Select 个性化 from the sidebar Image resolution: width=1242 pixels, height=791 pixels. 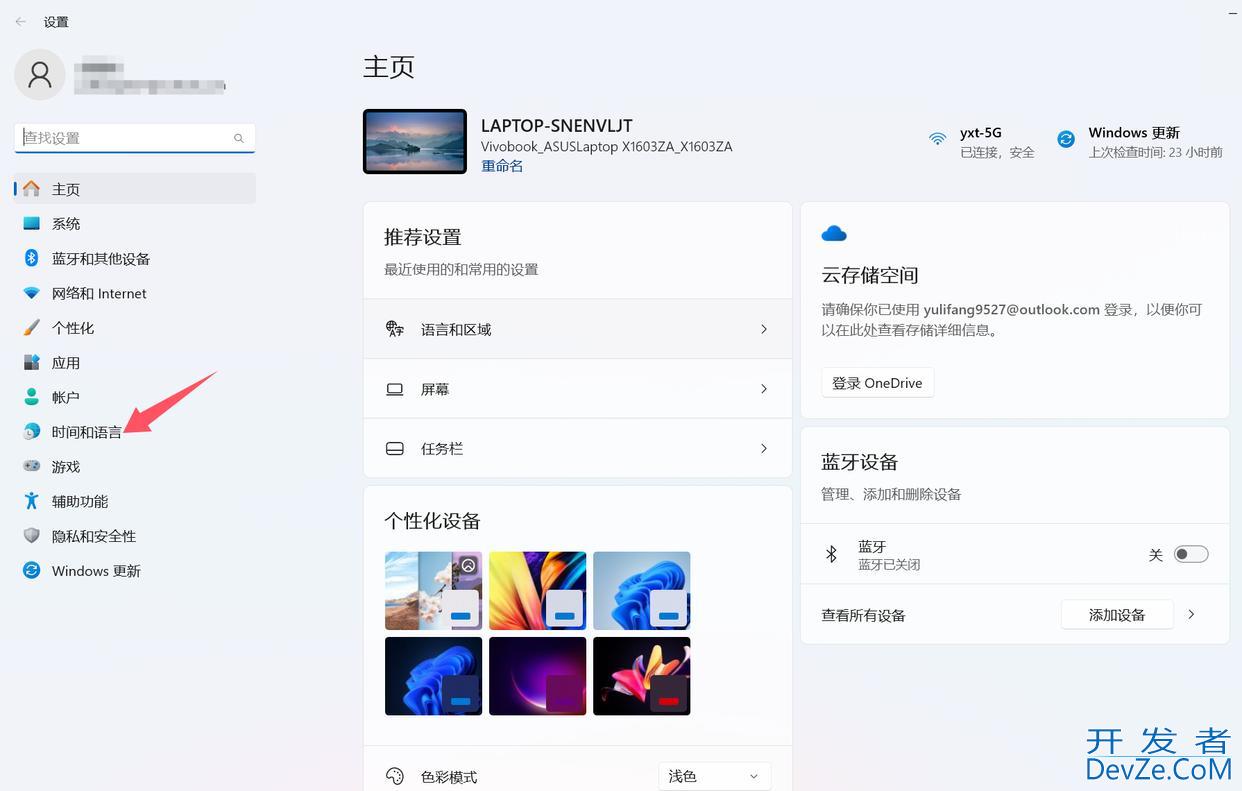click(72, 328)
